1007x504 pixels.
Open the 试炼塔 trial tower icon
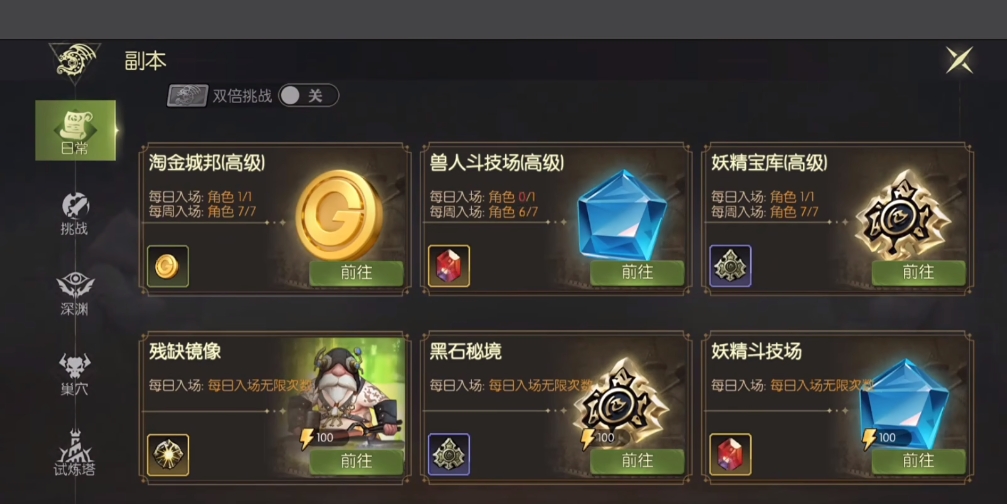[x=74, y=455]
